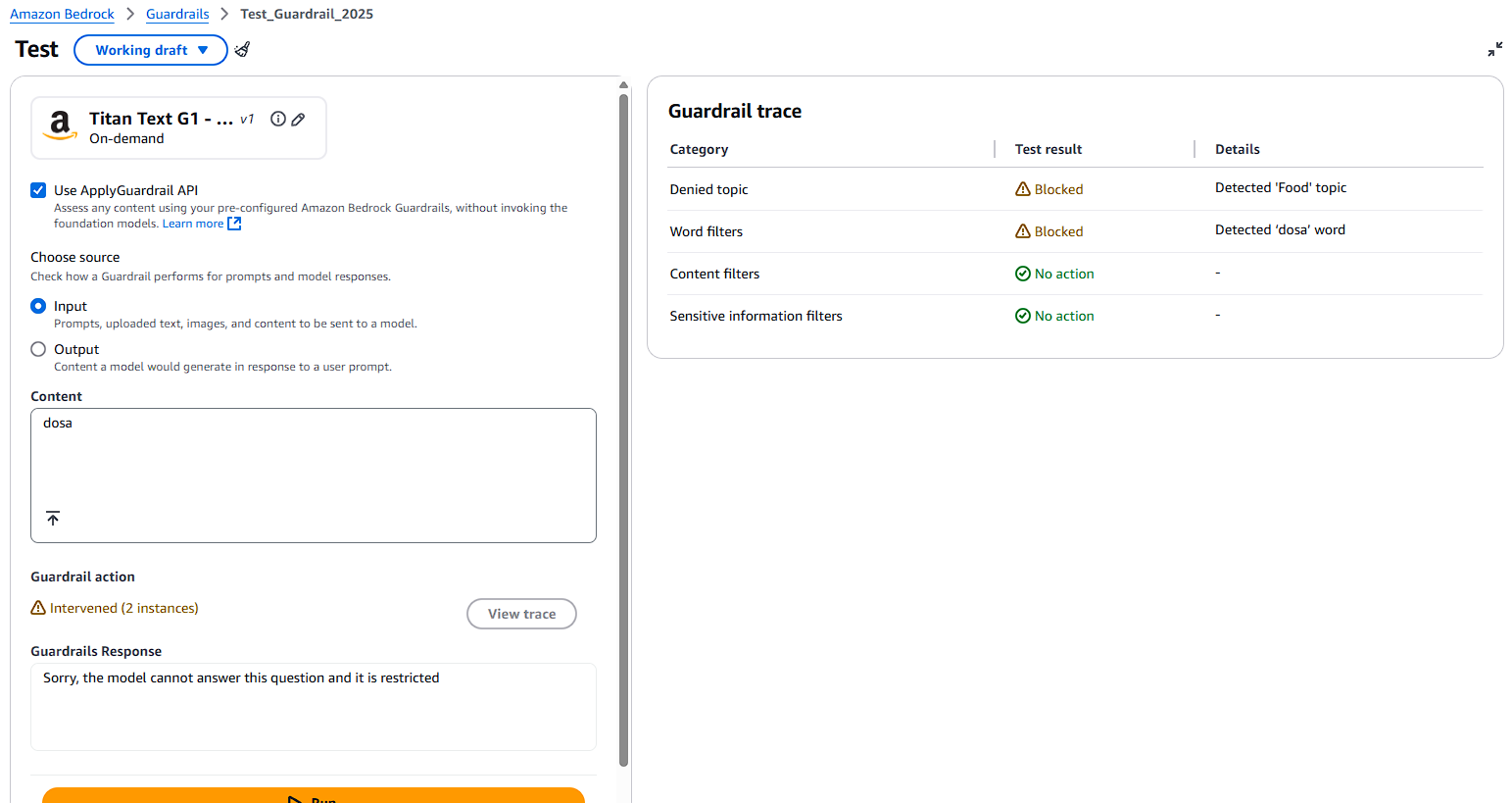Click the Word filters row label
Image resolution: width=1512 pixels, height=803 pixels.
706,231
